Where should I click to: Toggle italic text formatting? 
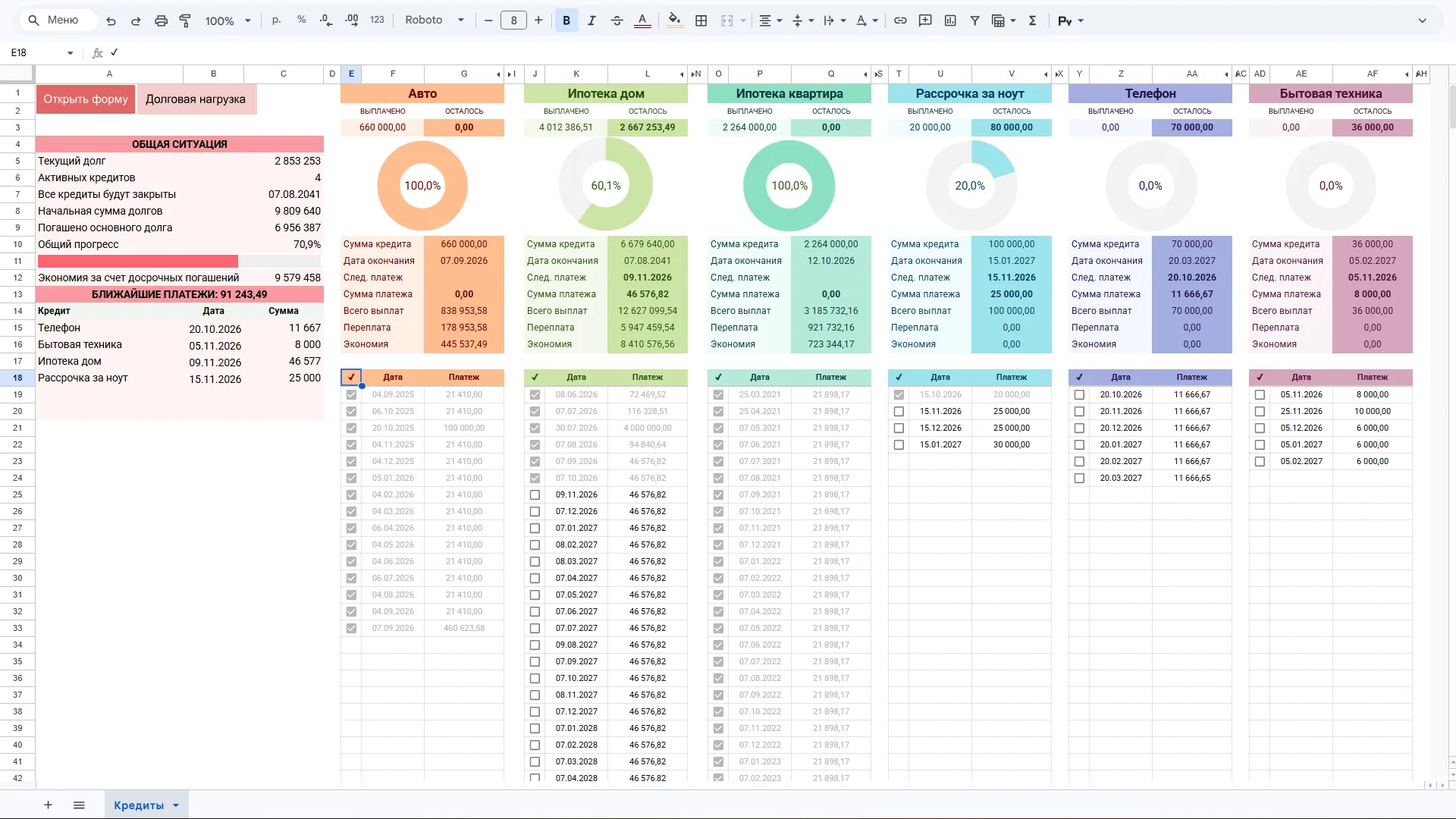click(591, 20)
